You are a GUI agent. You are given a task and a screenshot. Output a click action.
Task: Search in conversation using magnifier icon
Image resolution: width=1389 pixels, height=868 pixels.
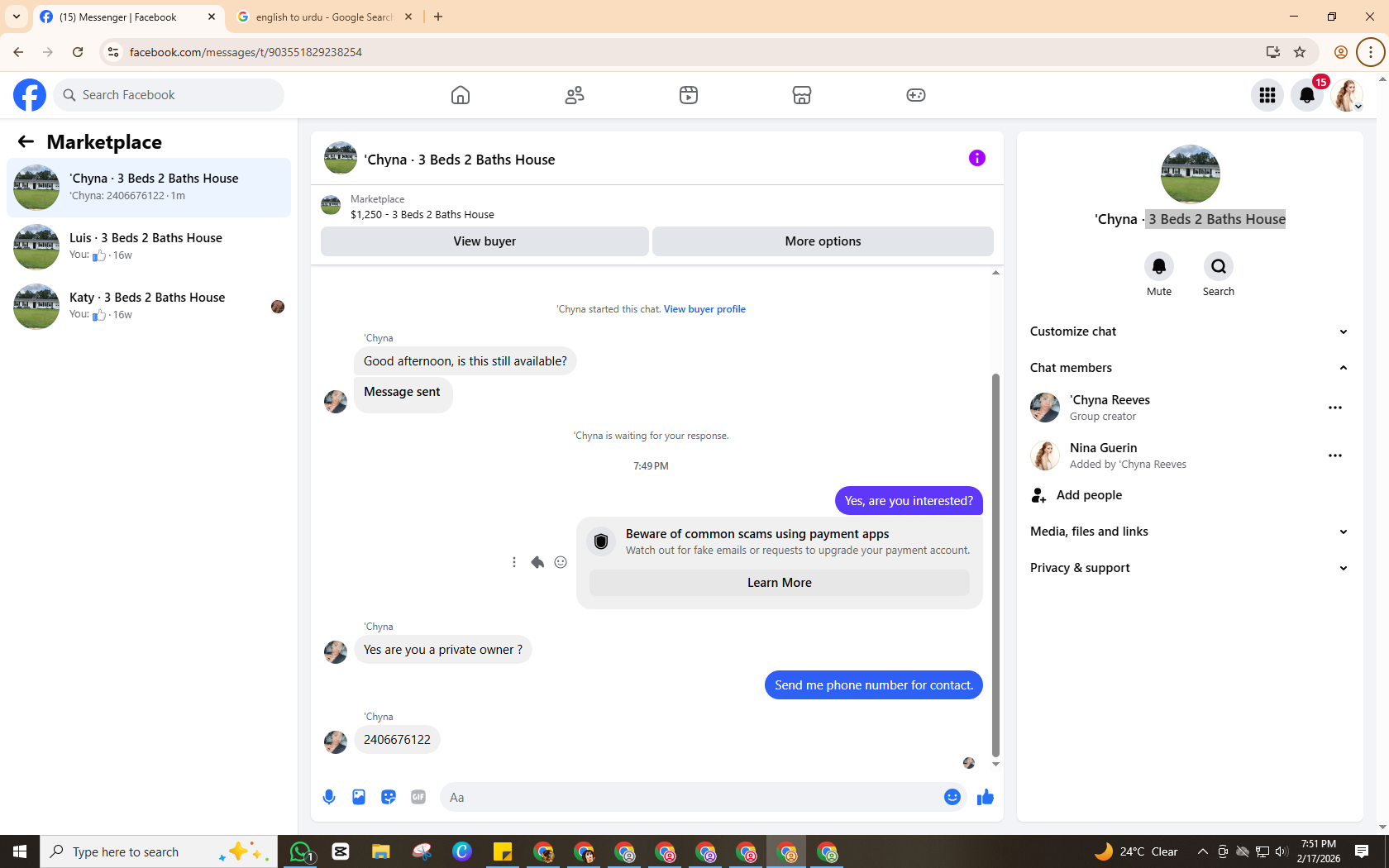tap(1219, 266)
